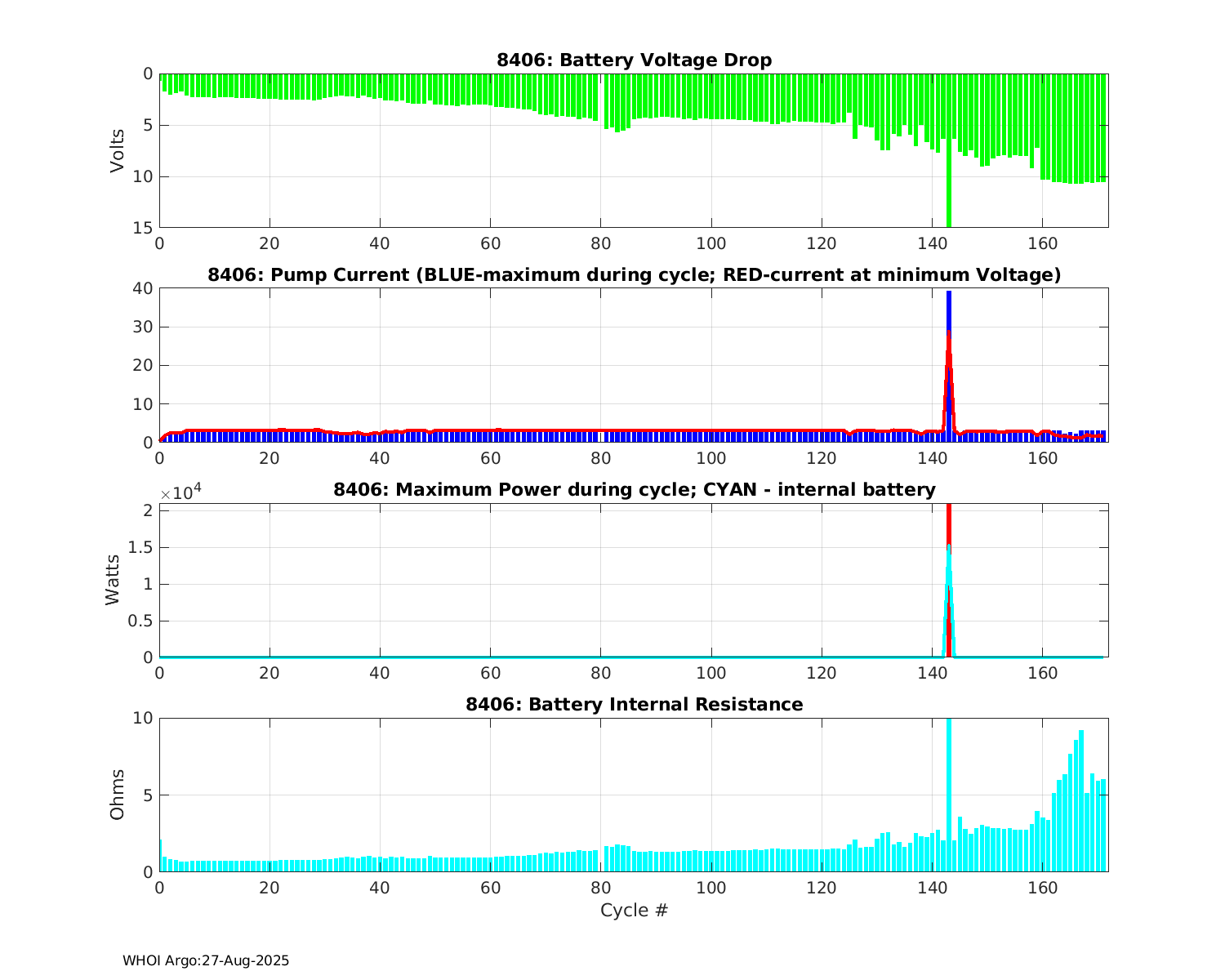Click the Volts y-axis label

[118, 150]
